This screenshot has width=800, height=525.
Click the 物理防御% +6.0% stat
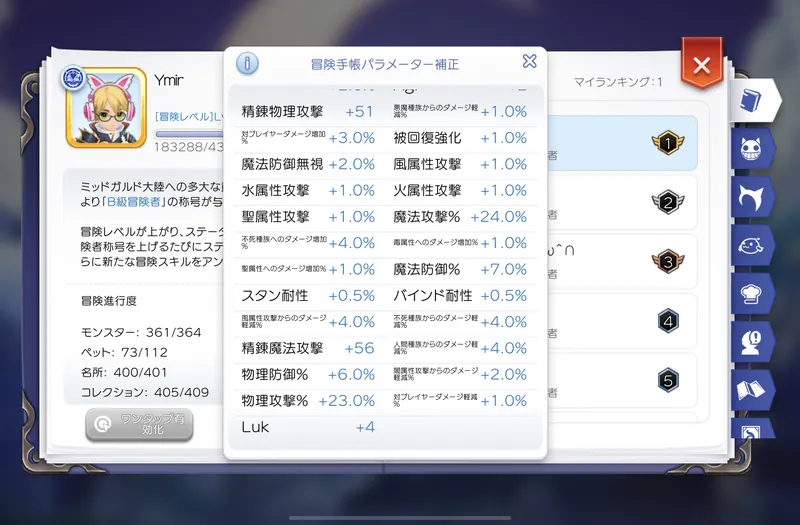click(308, 374)
